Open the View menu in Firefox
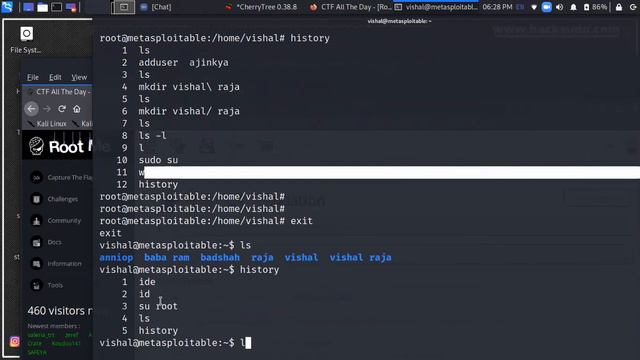The height and width of the screenshot is (360, 640). click(79, 77)
